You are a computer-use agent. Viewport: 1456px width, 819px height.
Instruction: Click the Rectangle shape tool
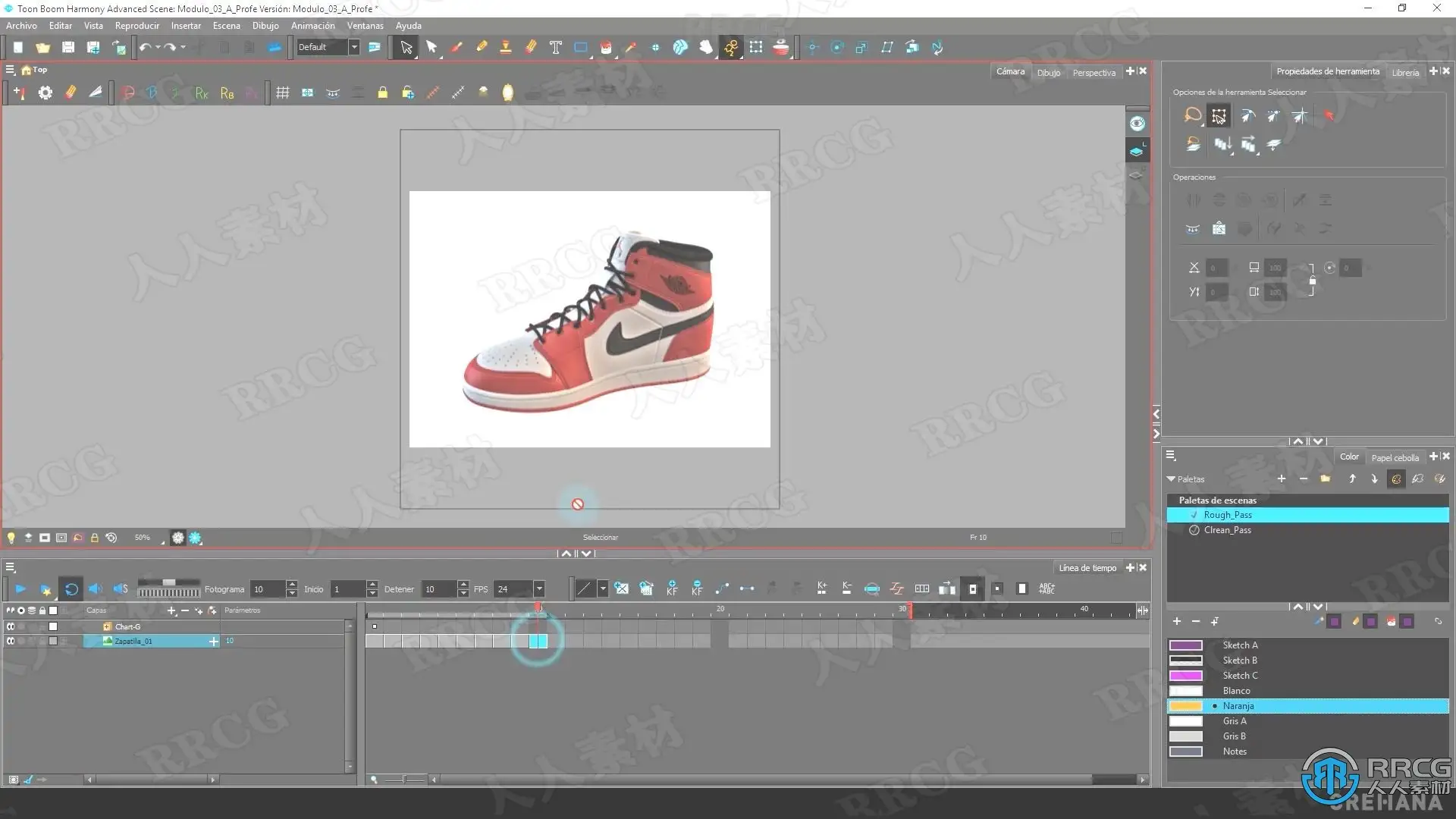pyautogui.click(x=580, y=47)
